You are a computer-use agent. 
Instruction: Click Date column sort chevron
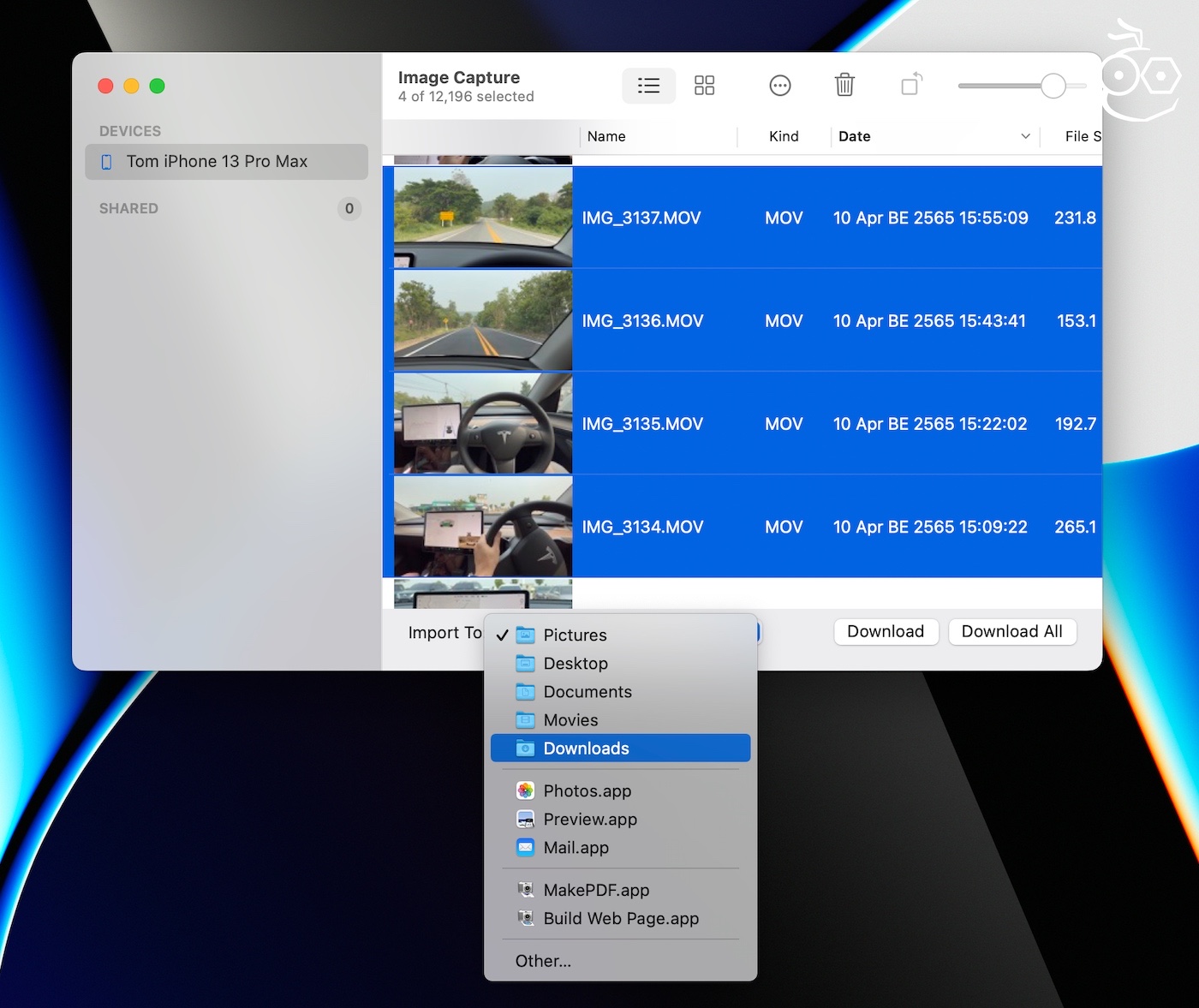(1025, 136)
